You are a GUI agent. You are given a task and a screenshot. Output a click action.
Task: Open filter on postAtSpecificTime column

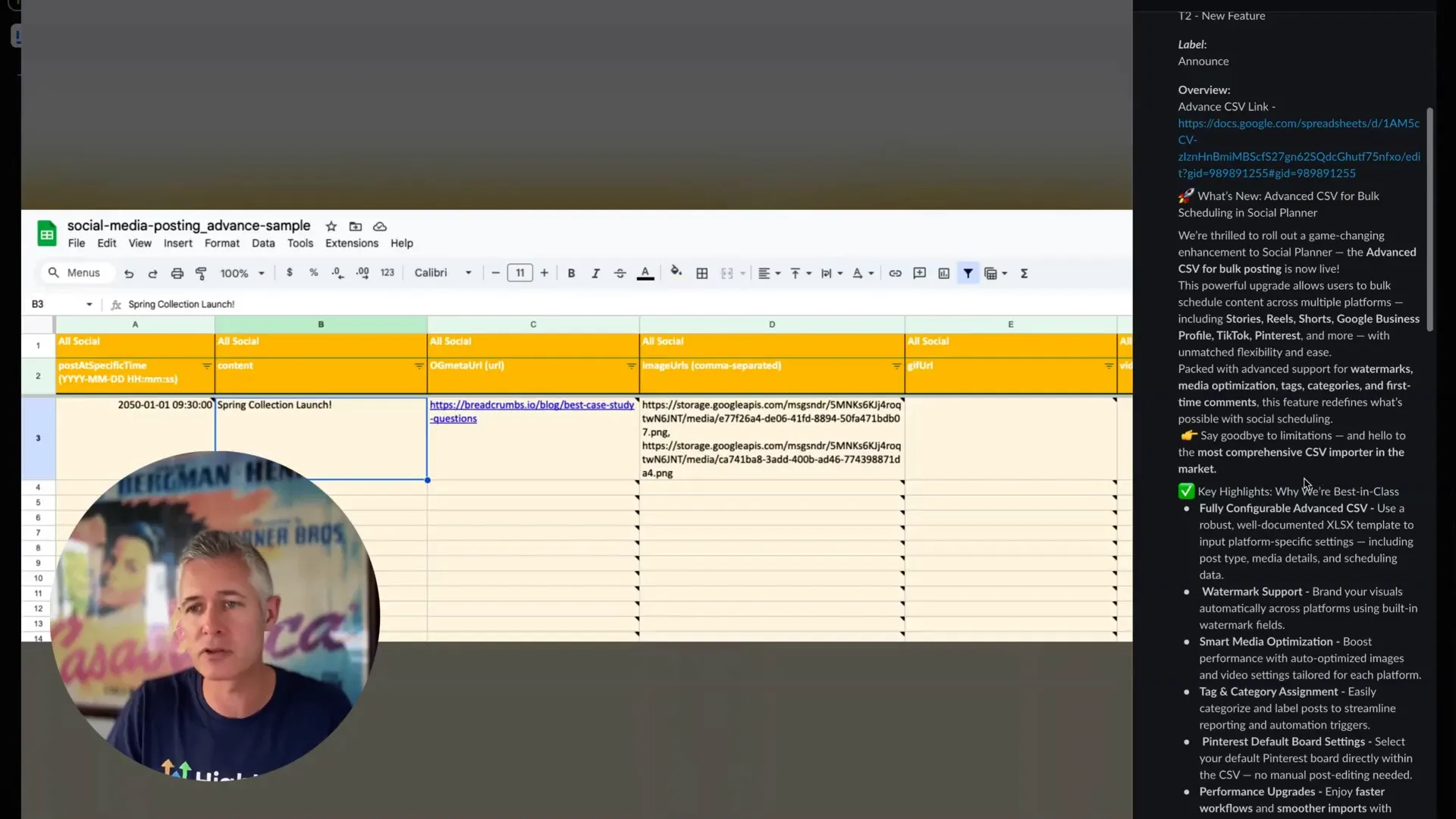pyautogui.click(x=206, y=366)
